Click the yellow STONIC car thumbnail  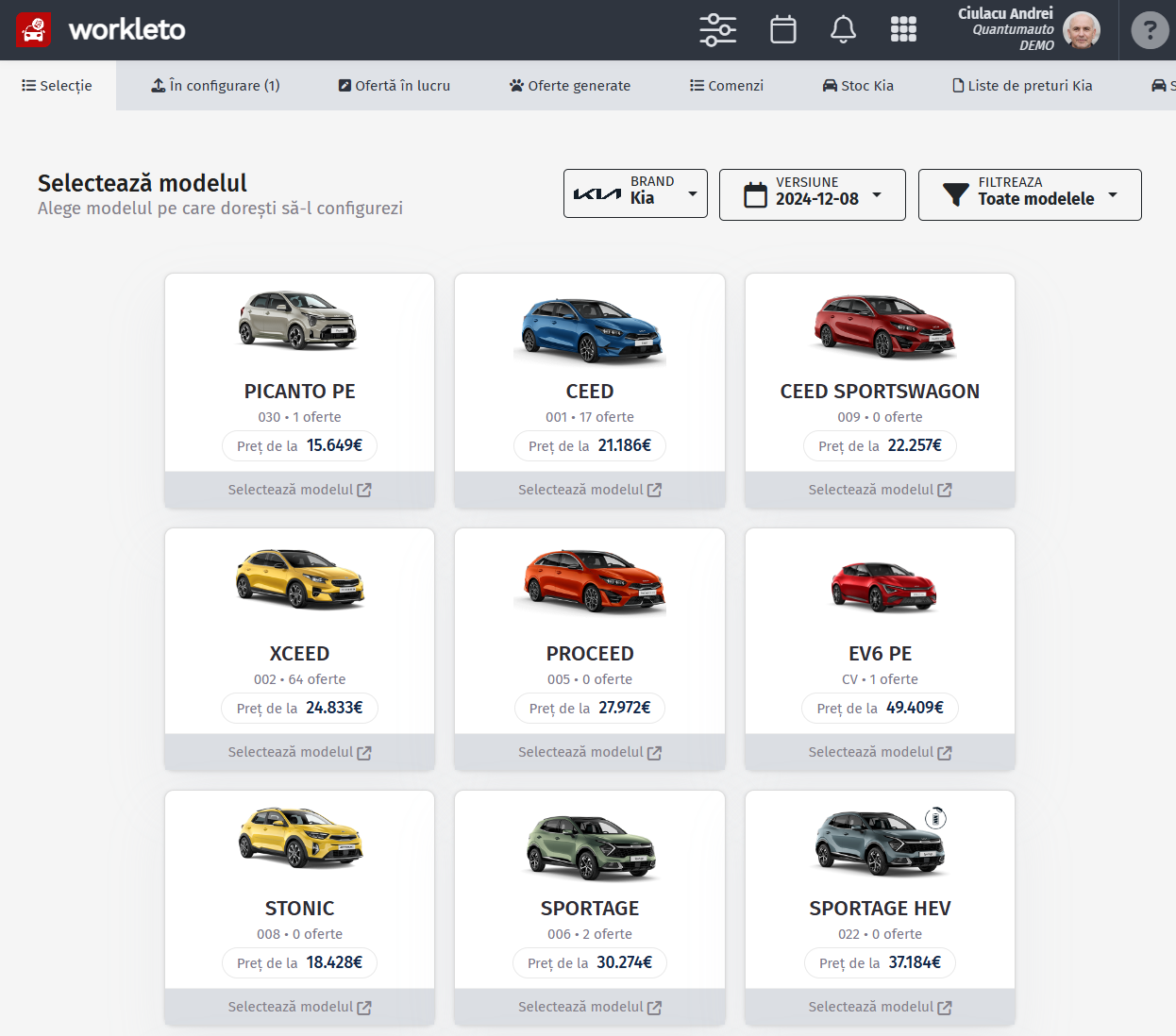coord(299,837)
